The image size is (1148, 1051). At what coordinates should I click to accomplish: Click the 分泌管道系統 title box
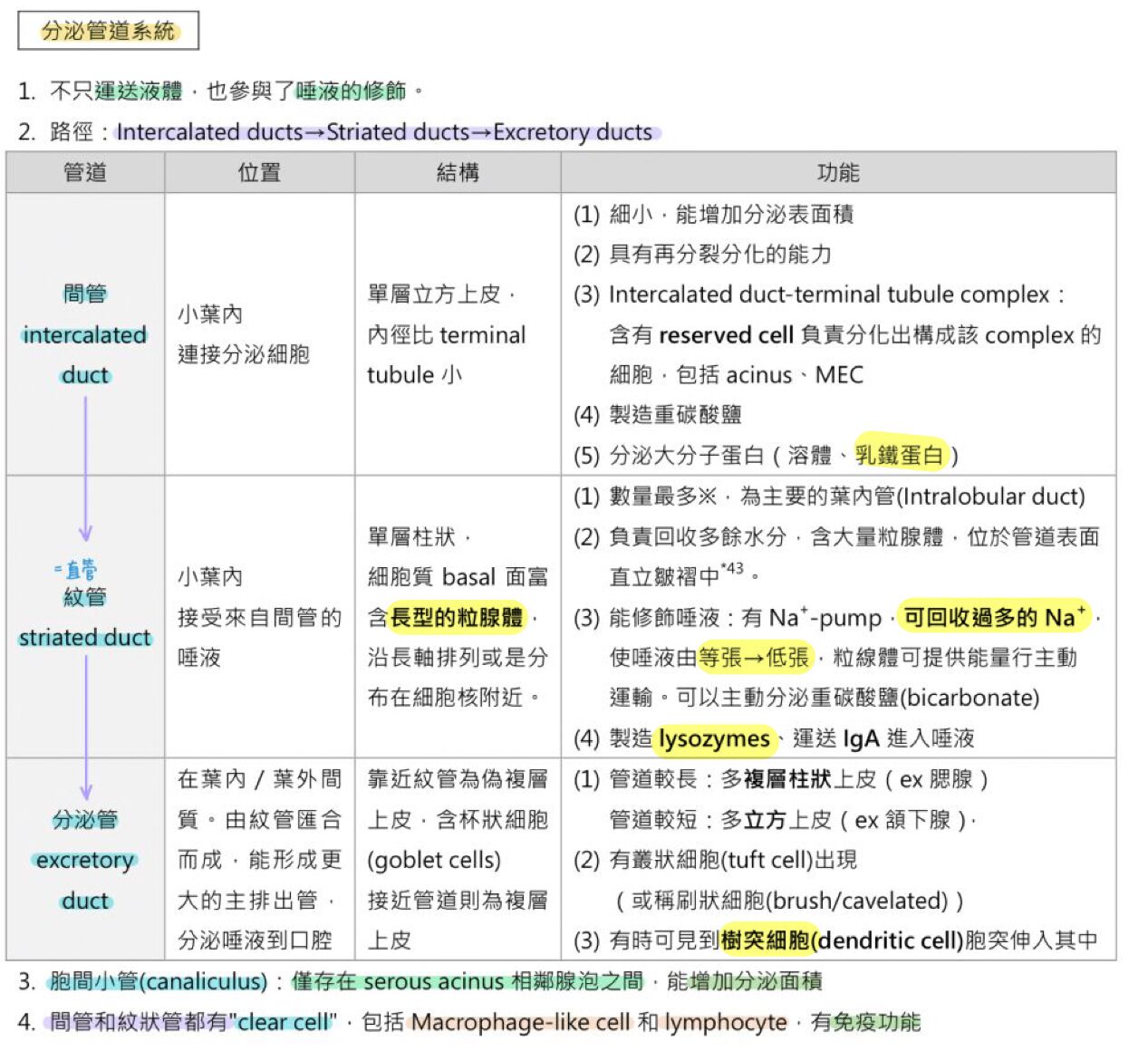pyautogui.click(x=108, y=31)
